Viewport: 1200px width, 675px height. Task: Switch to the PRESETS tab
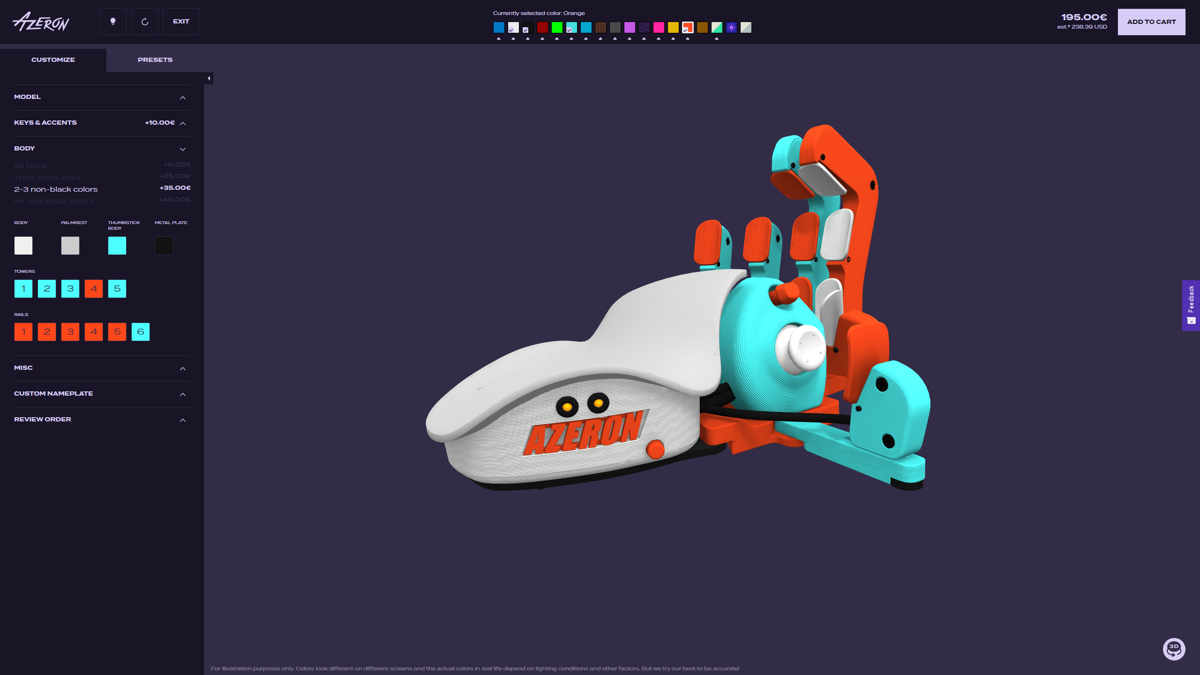[155, 60]
